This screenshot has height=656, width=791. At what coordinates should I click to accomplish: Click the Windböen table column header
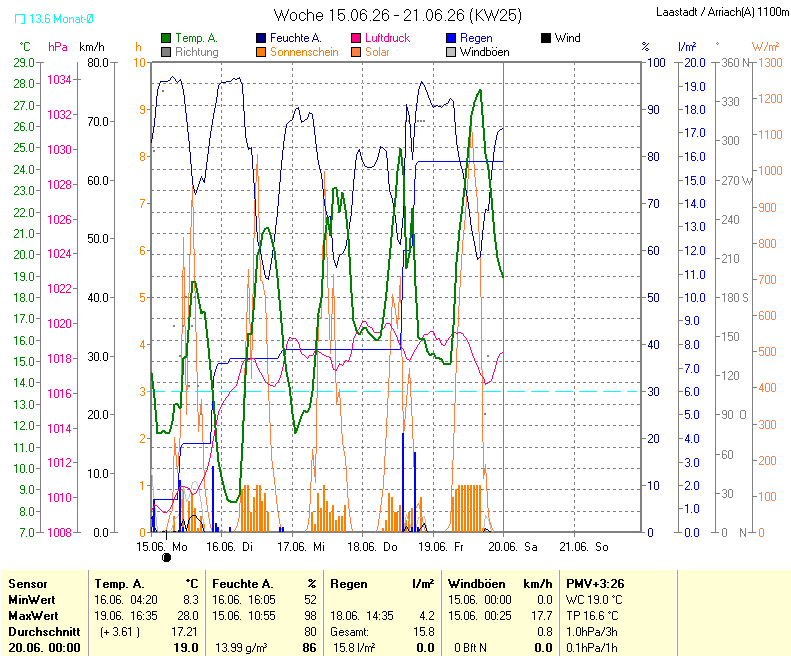(x=477, y=584)
